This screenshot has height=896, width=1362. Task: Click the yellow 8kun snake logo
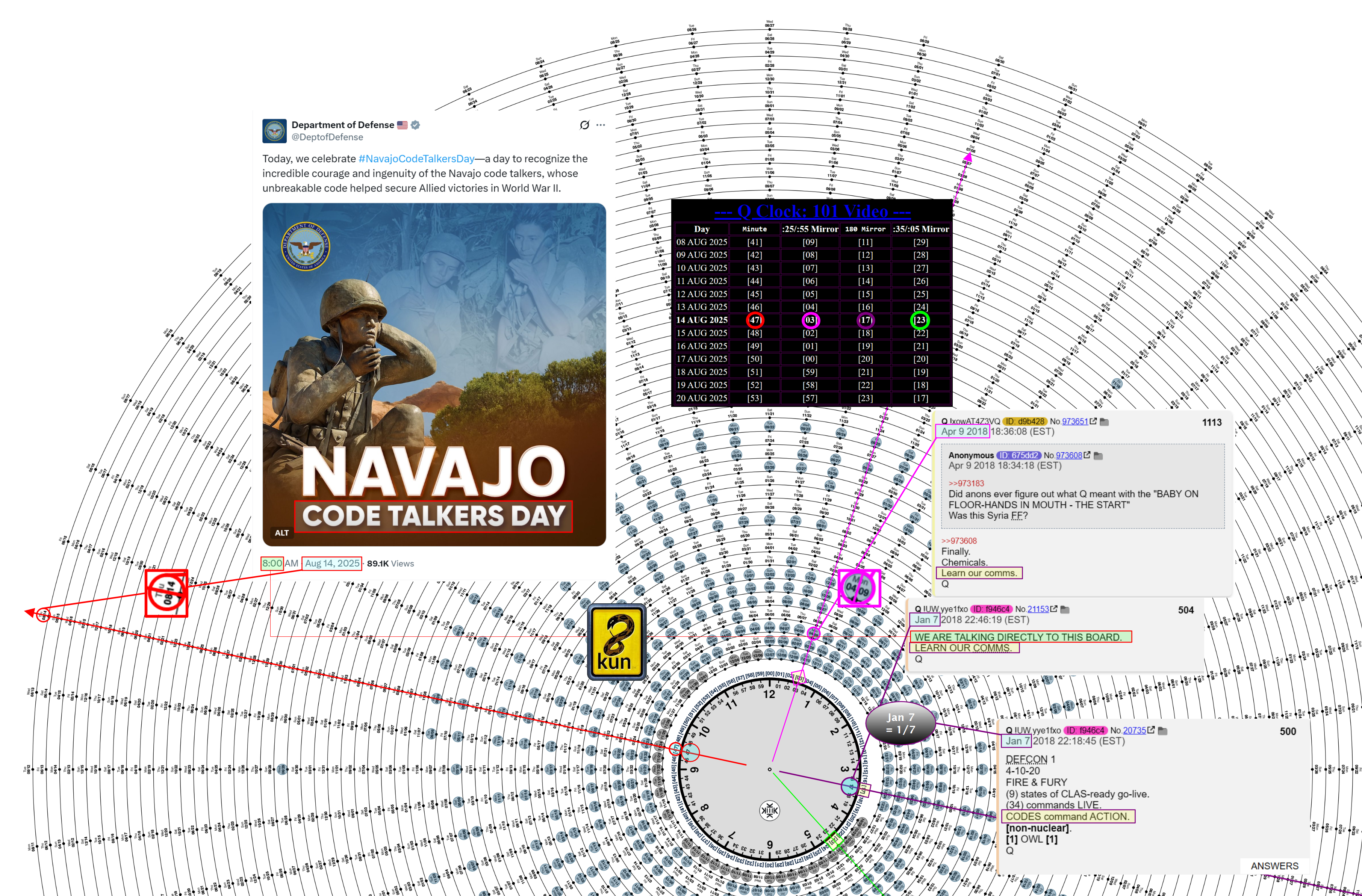point(616,641)
